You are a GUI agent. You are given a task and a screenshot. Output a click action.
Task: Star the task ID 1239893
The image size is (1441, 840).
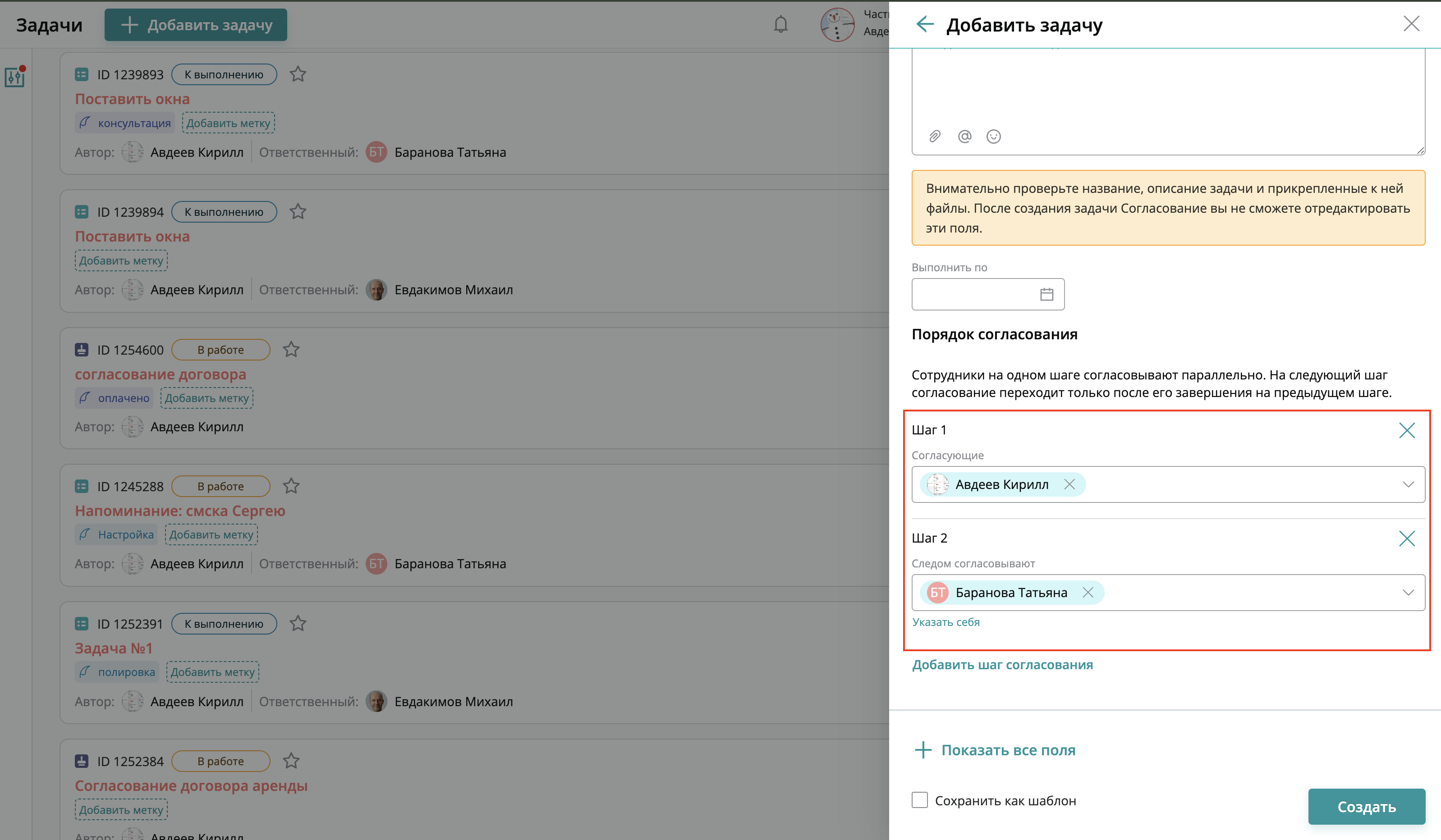(x=298, y=74)
